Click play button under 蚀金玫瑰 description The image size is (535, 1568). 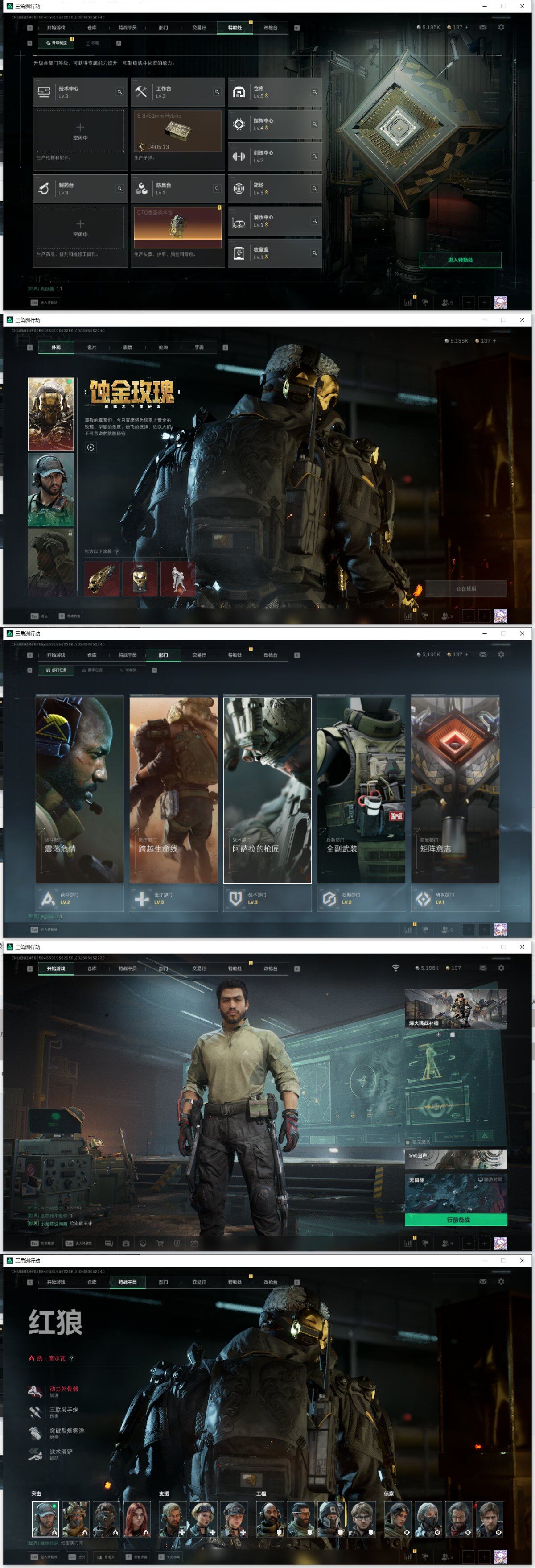tap(91, 447)
